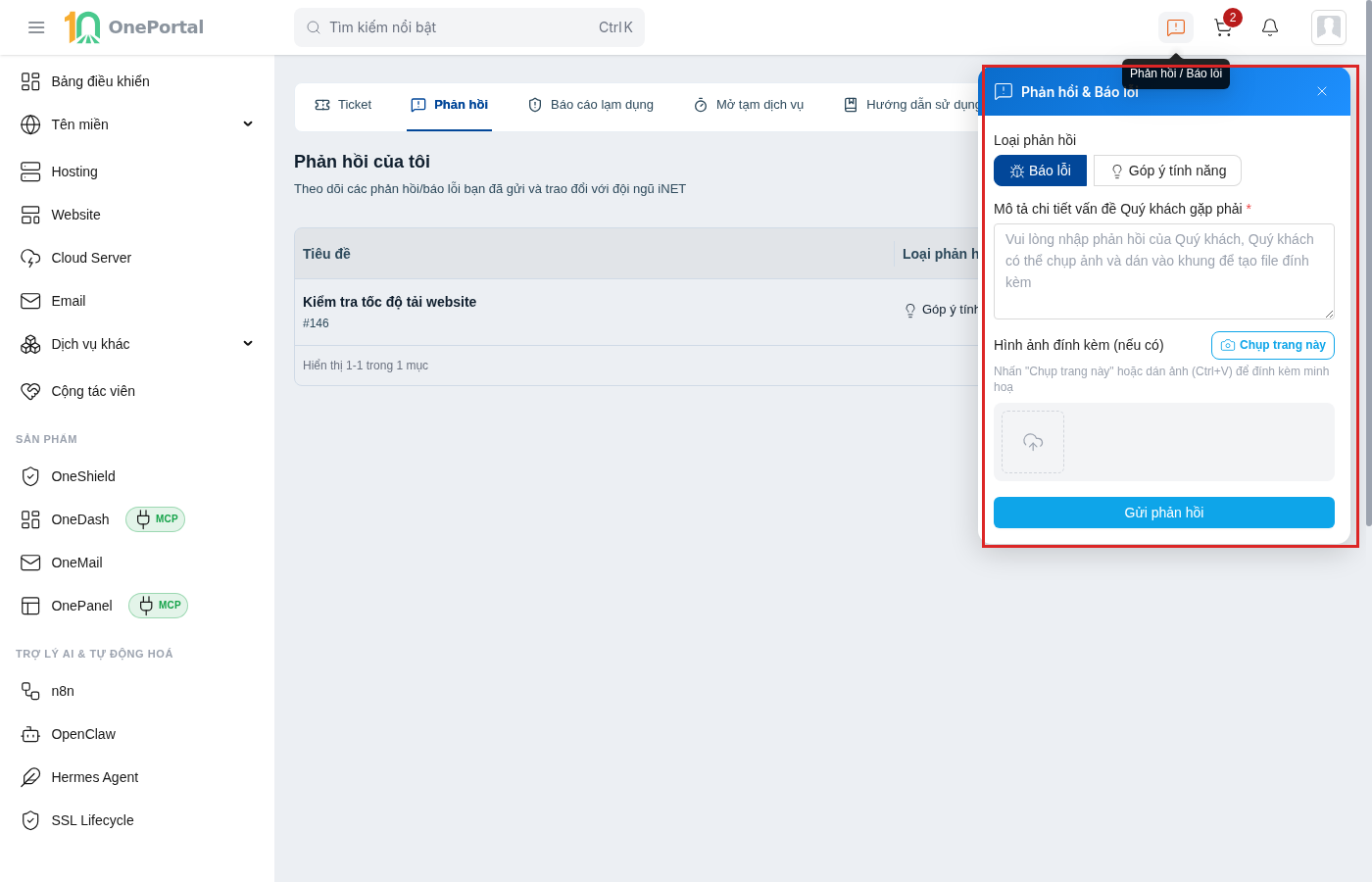This screenshot has width=1372, height=882.
Task: Open the feedback/report bug icon in header
Action: pyautogui.click(x=1176, y=27)
